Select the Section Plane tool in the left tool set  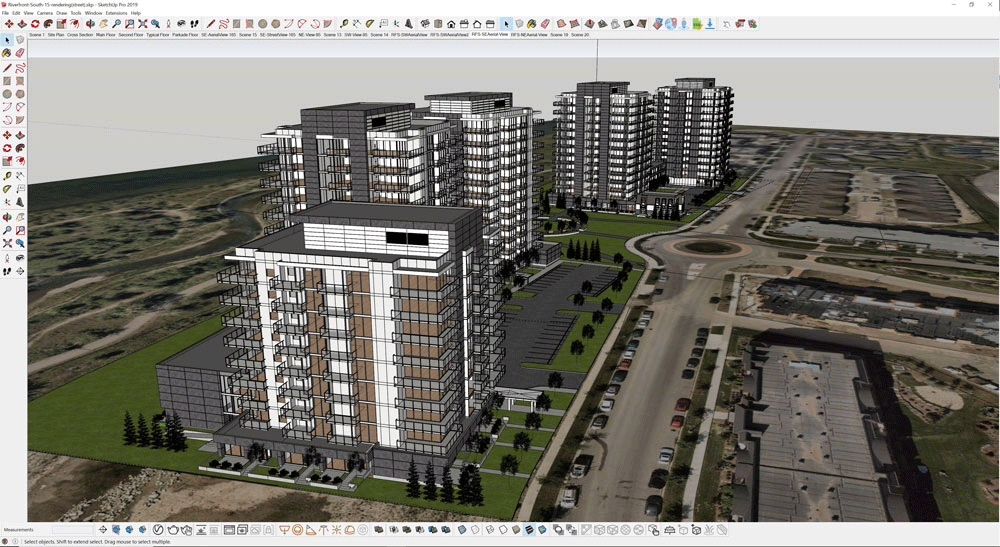click(x=20, y=271)
